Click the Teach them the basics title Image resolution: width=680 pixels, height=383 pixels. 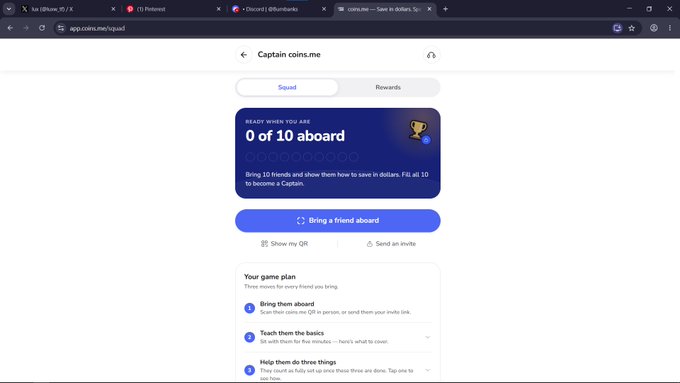click(292, 333)
